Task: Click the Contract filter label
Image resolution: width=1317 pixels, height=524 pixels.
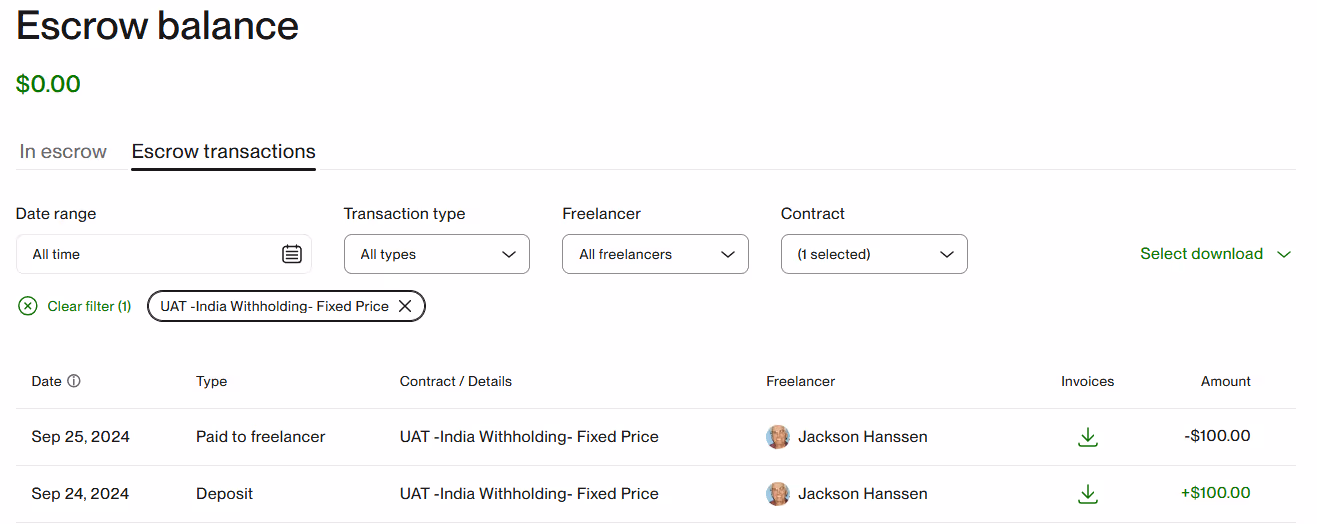Action: click(813, 214)
